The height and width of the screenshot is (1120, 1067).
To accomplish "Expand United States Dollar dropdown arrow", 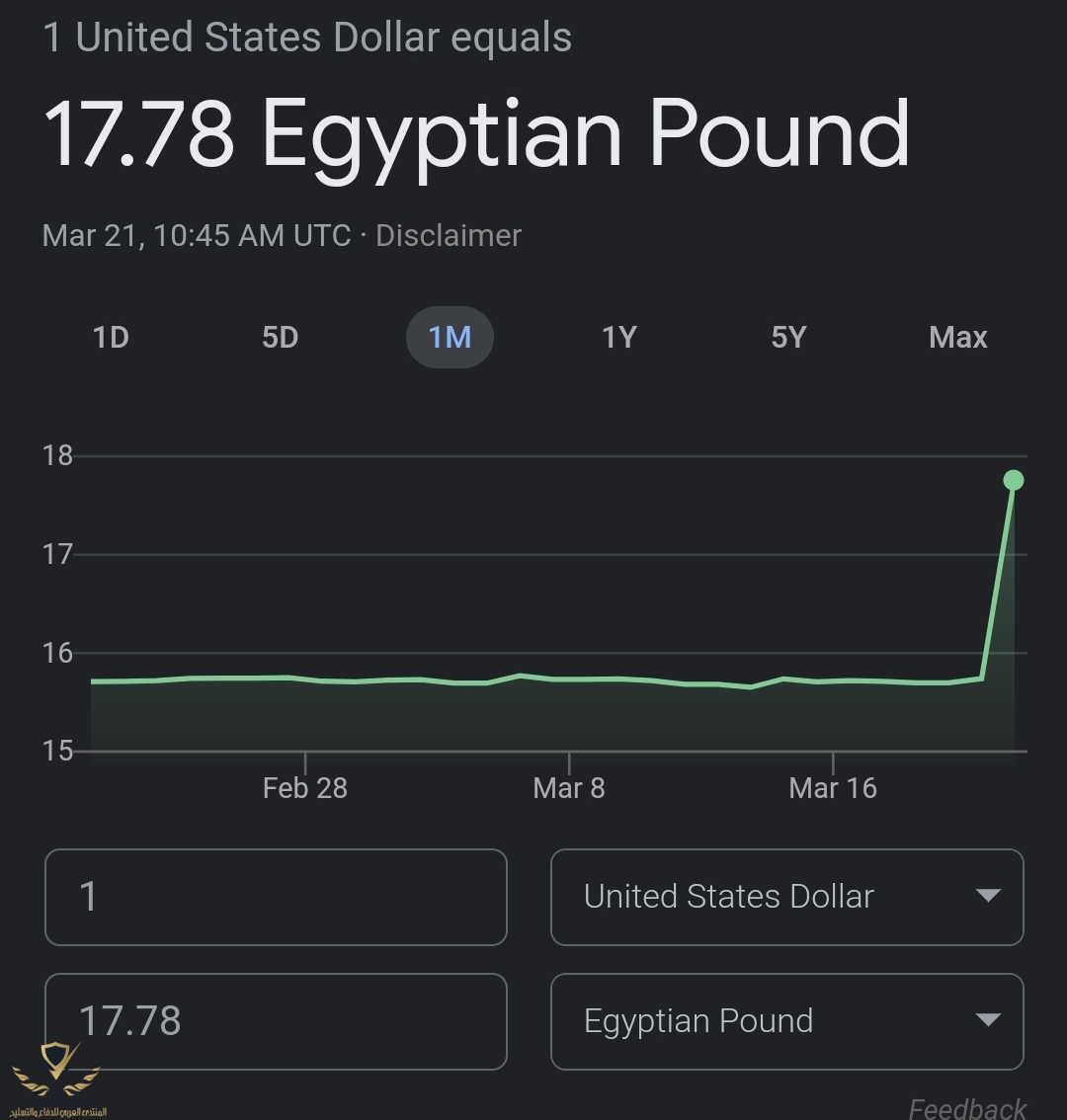I will pyautogui.click(x=988, y=896).
